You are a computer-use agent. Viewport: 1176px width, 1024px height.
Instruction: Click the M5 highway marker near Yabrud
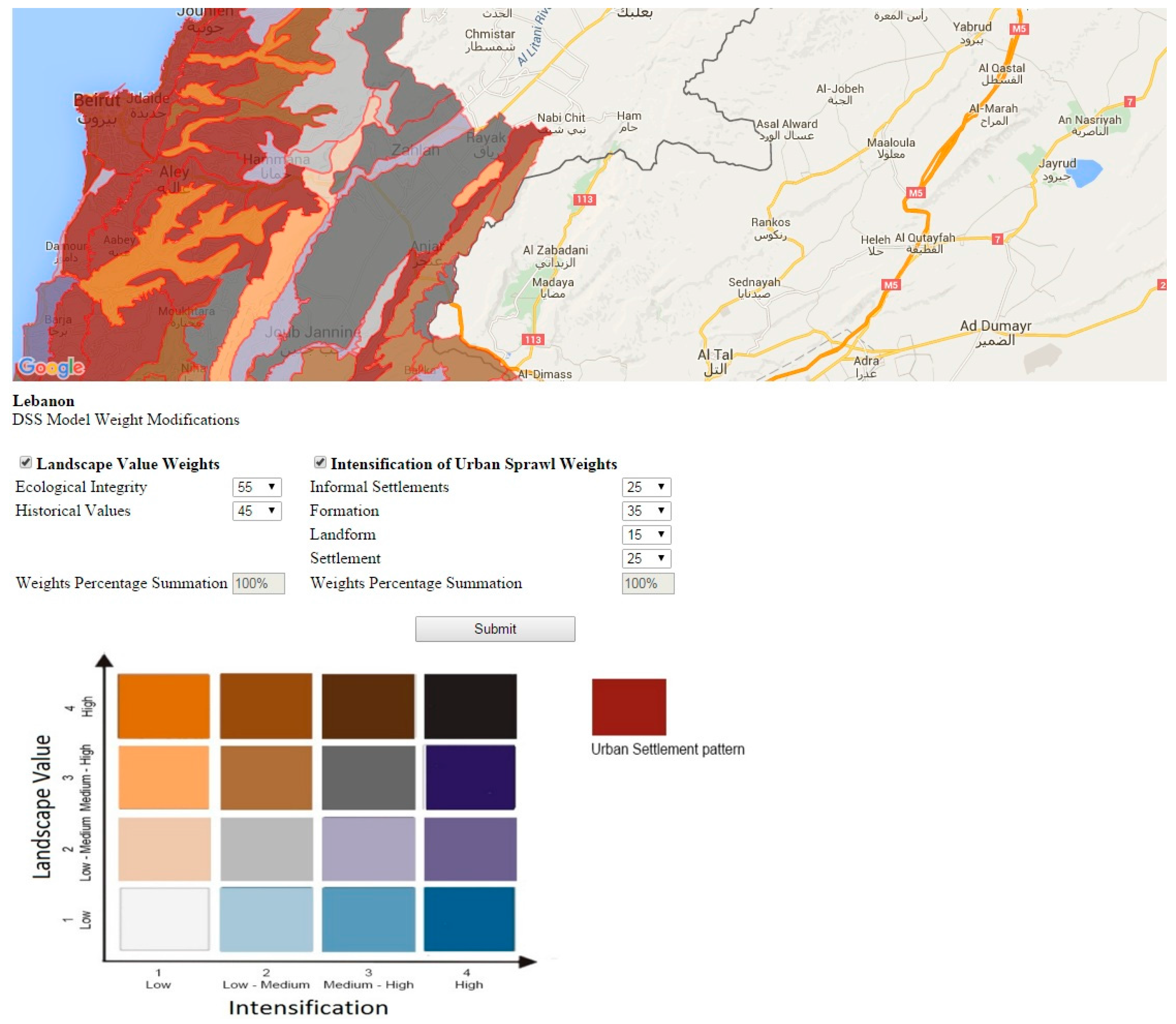pos(1019,29)
